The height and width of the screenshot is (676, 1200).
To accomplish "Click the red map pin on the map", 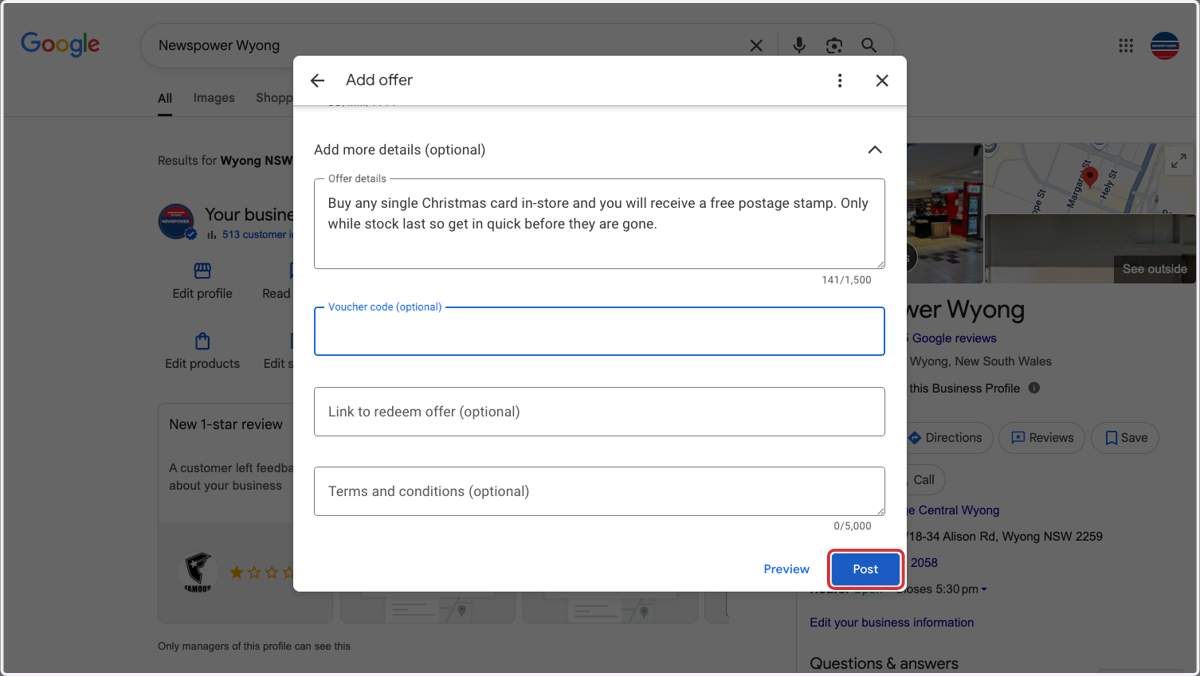I will tap(1090, 178).
